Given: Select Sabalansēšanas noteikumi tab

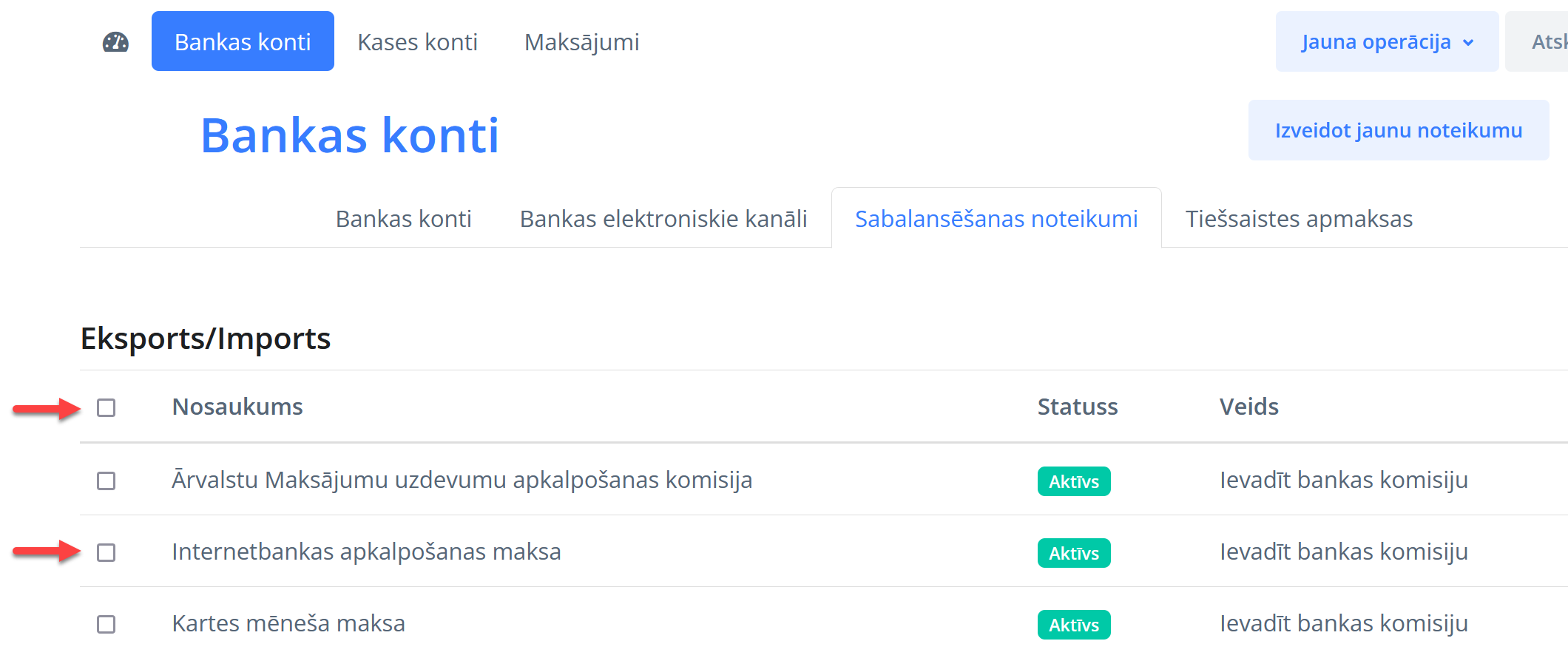Looking at the screenshot, I should pos(996,219).
